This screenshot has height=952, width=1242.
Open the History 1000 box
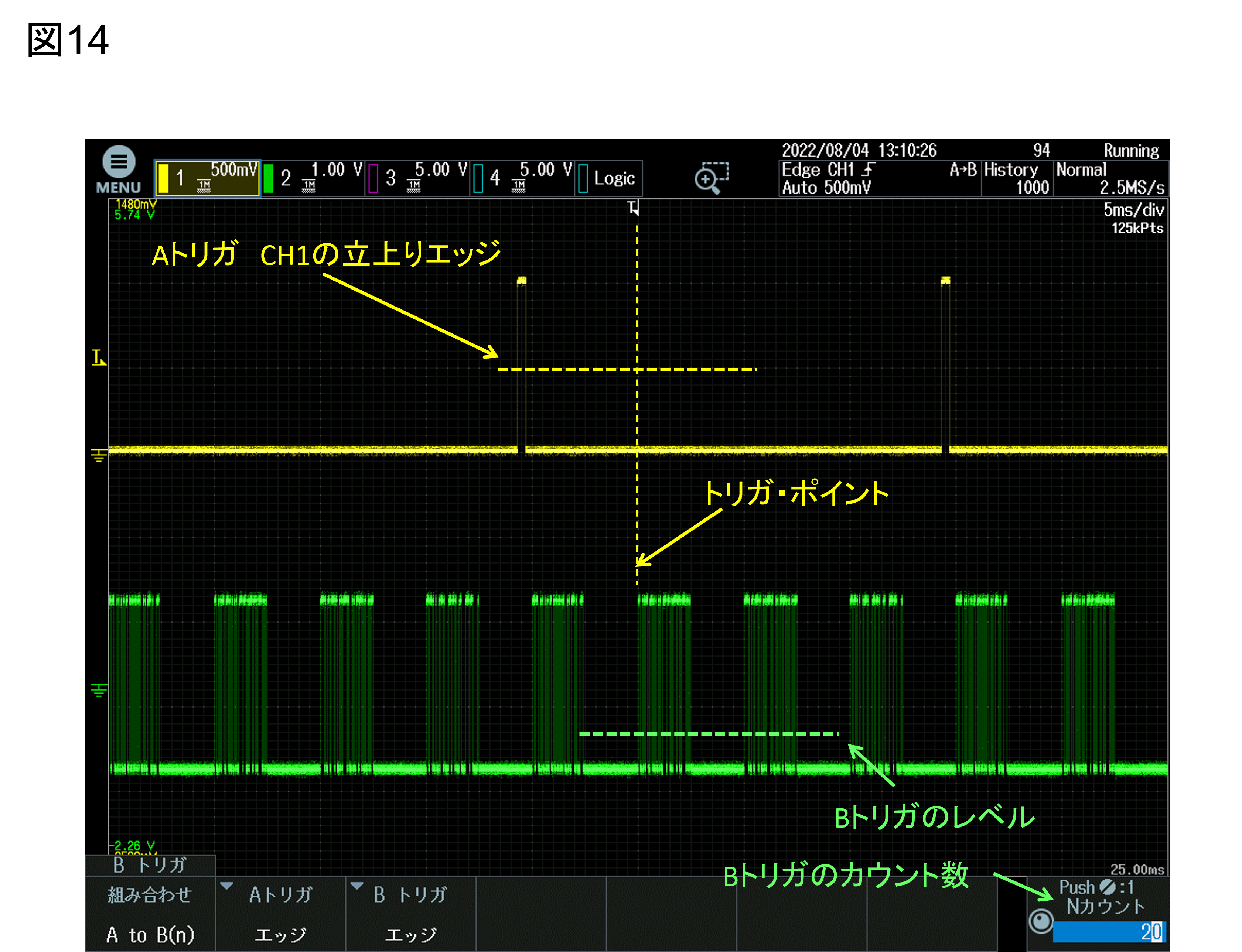(x=1017, y=178)
